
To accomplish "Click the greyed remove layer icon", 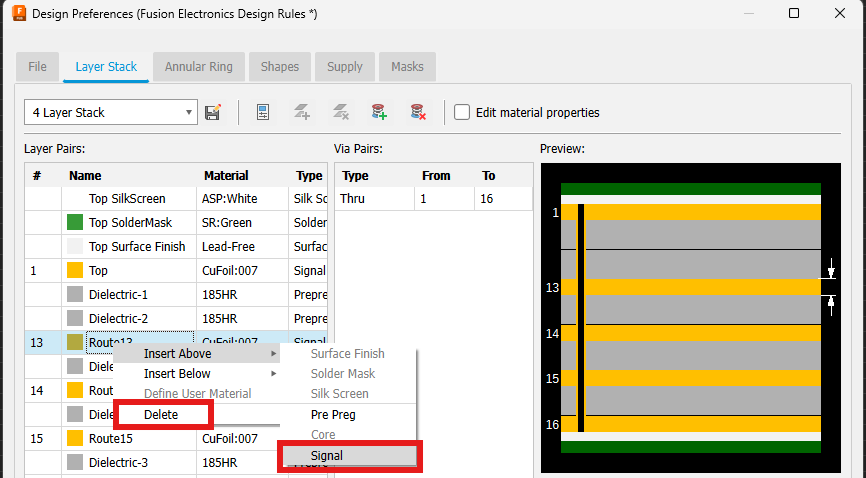I will (x=341, y=113).
